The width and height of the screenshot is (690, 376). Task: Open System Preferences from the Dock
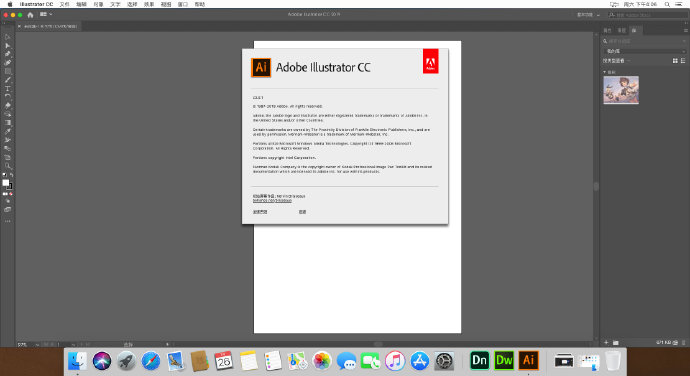[444, 361]
